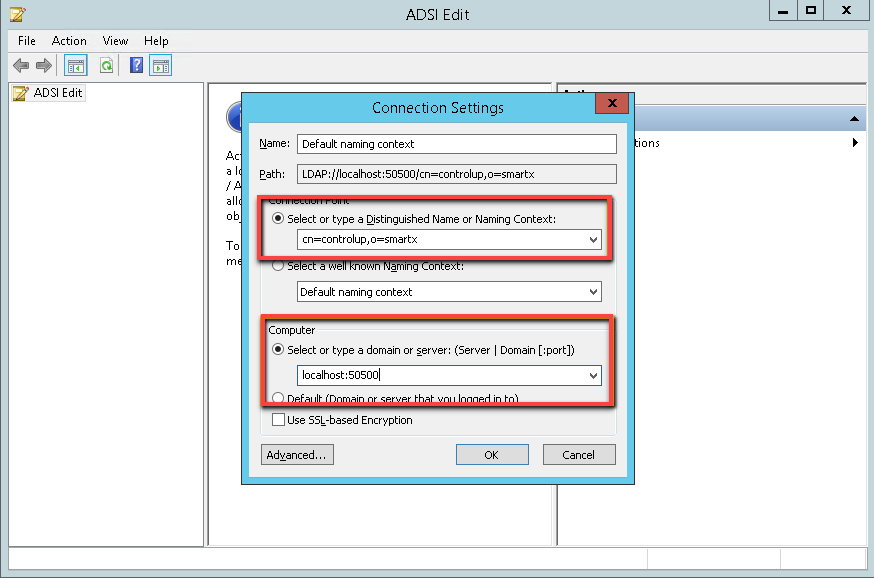This screenshot has width=874, height=578.
Task: Click the Advanced... button
Action: coord(297,455)
